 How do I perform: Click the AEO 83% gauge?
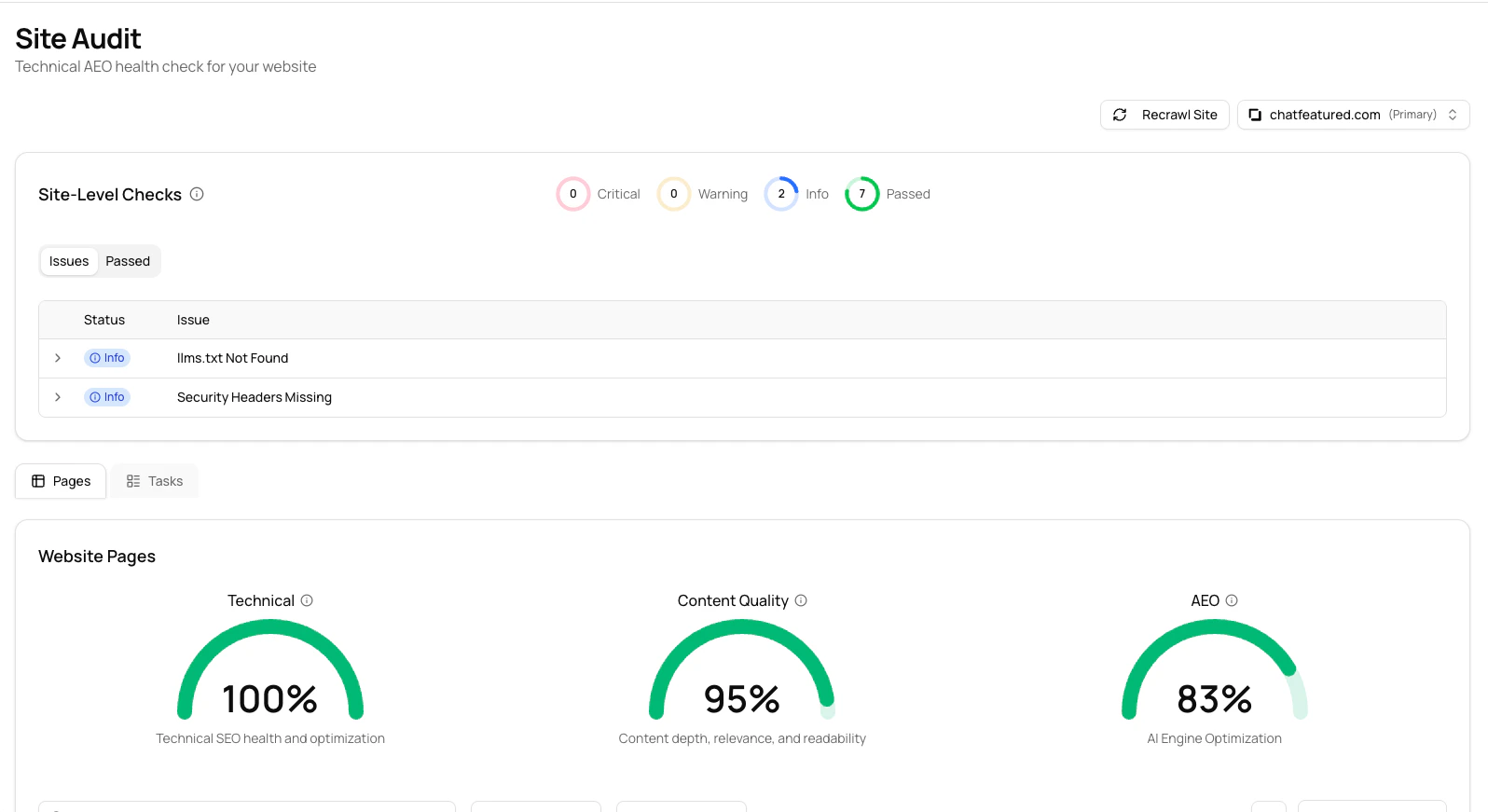(x=1215, y=670)
